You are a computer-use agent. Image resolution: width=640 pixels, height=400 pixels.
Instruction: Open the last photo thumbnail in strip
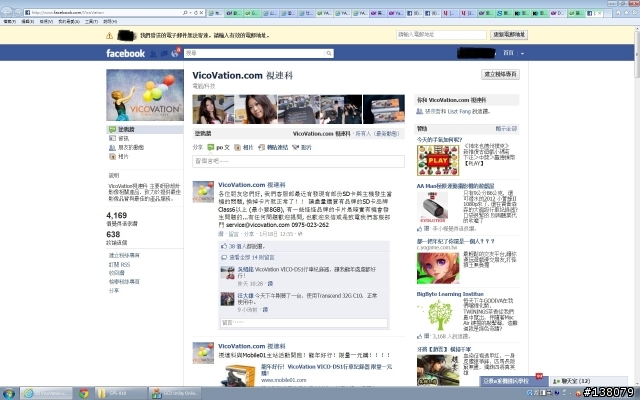384,109
